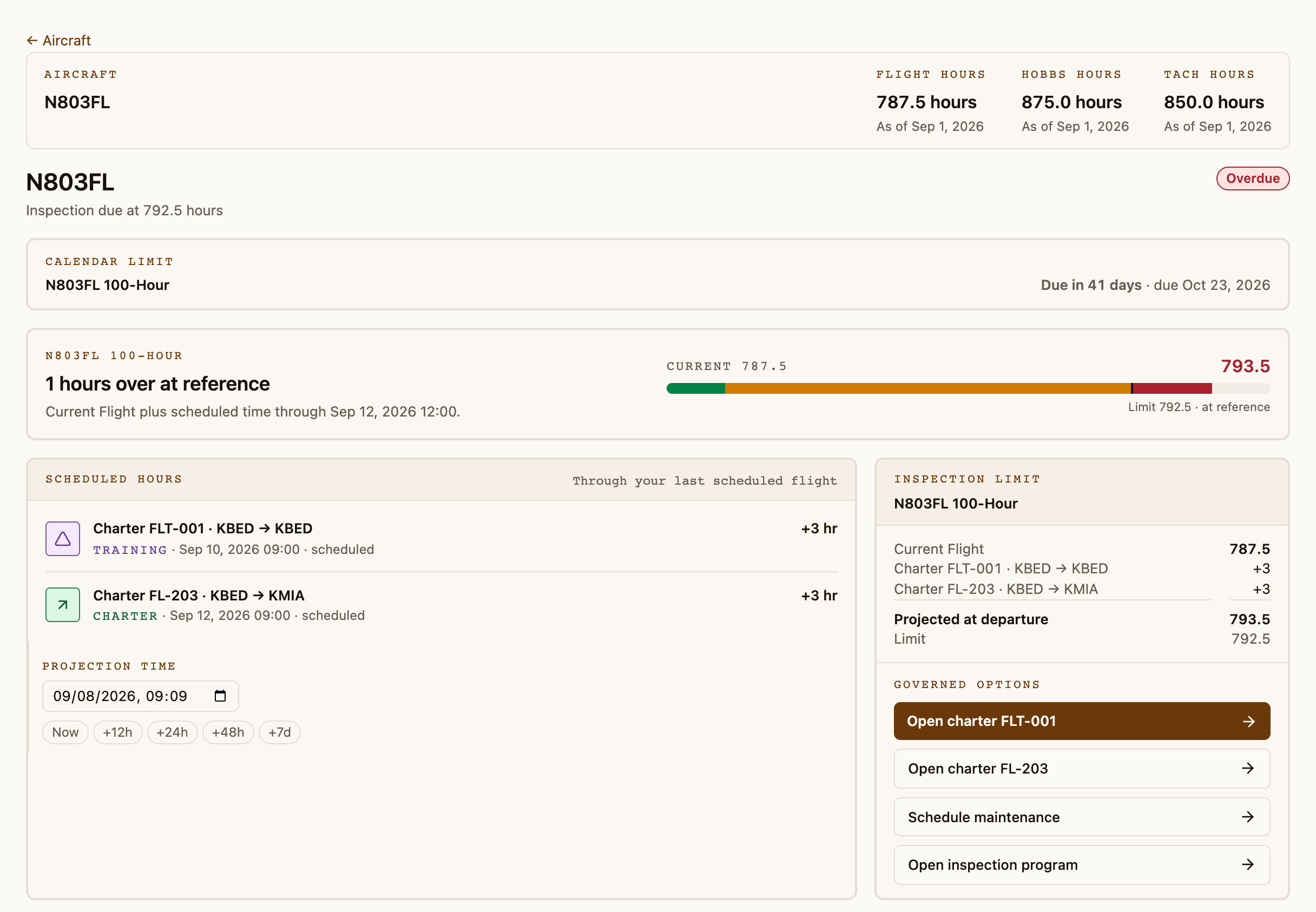Click arrow icon on Open charter FL-203

[x=1248, y=769]
